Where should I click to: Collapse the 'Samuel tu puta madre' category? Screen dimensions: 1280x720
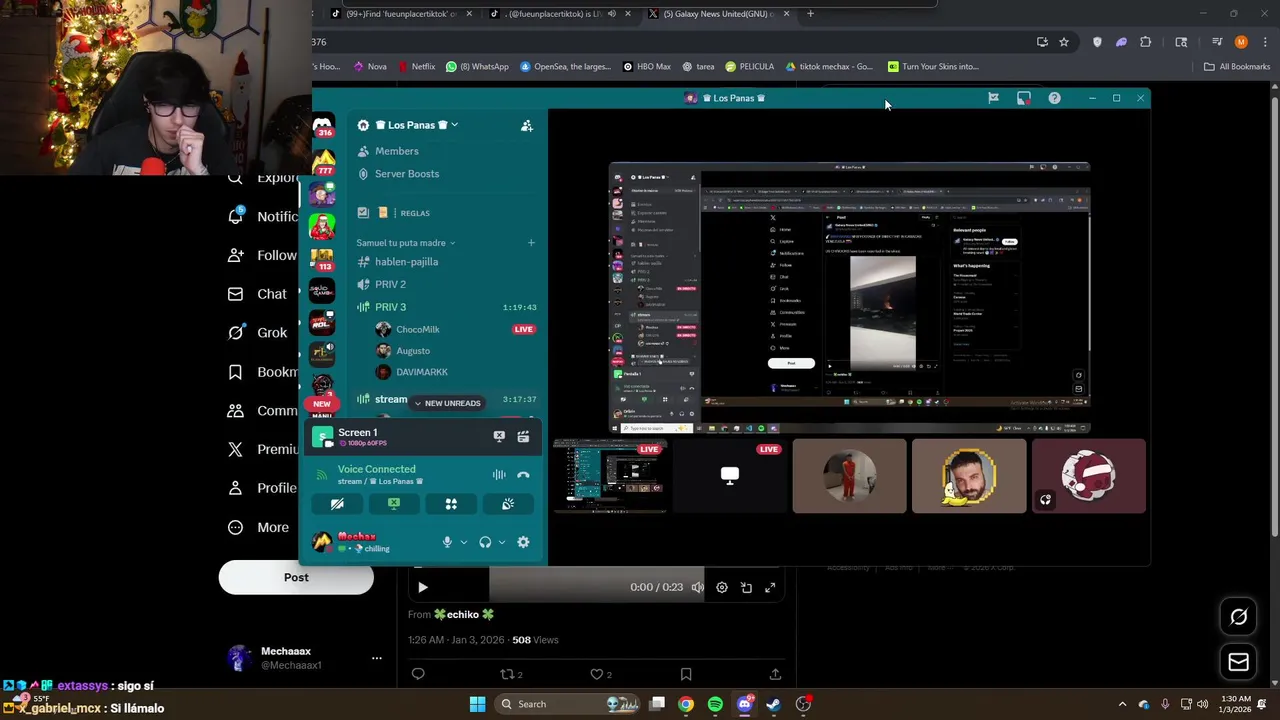click(x=405, y=243)
